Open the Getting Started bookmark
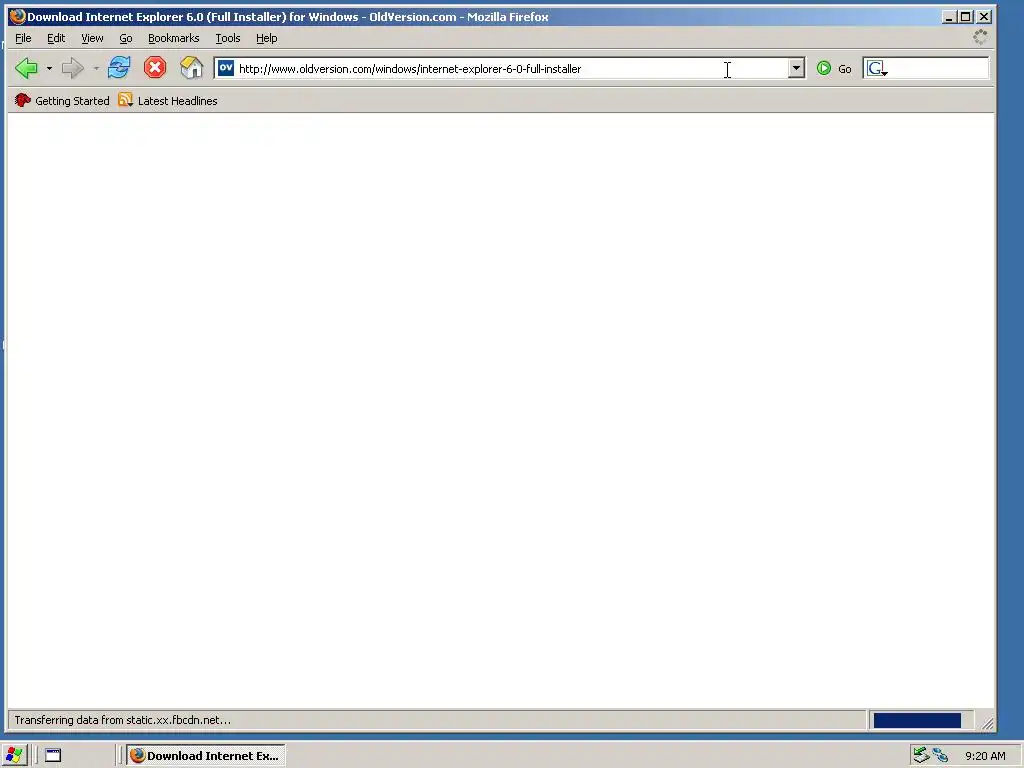Screen dimensions: 1024x768 pyautogui.click(x=62, y=101)
